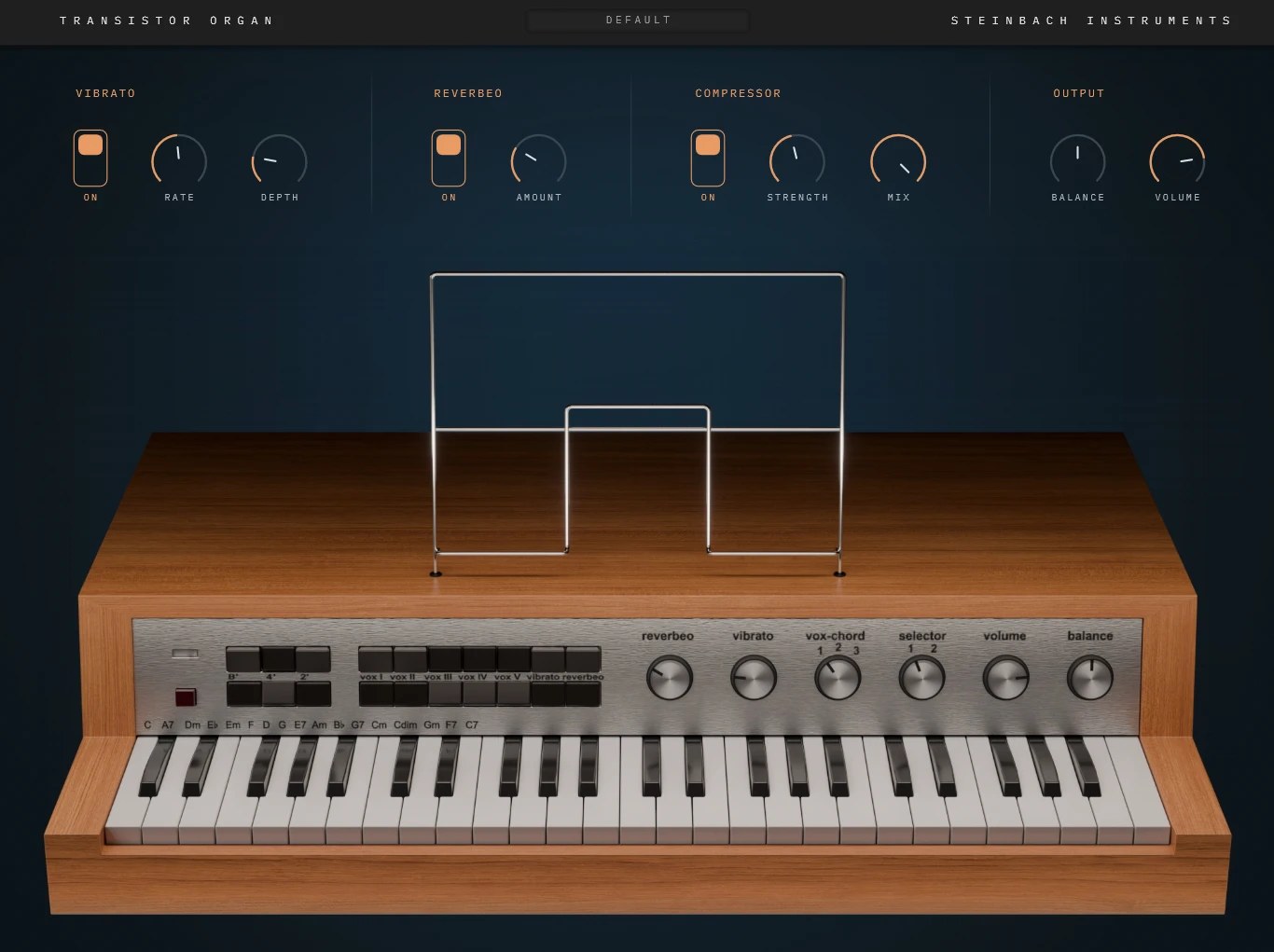Click the organ's volume metal knob
Viewport: 1274px width, 952px height.
[x=1005, y=678]
